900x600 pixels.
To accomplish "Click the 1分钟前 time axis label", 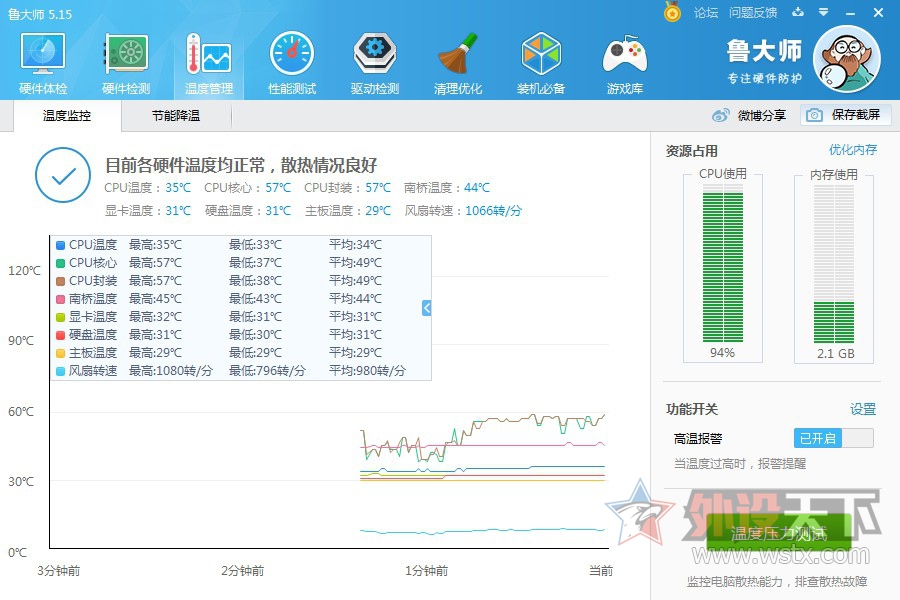I will click(x=426, y=571).
